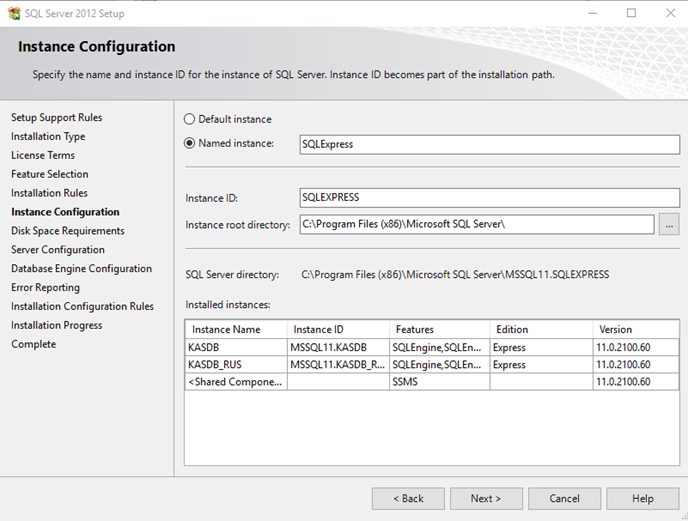Image resolution: width=688 pixels, height=521 pixels.
Task: Click the MSSQL11.KASDB_R... instance ID cell
Action: [338, 364]
